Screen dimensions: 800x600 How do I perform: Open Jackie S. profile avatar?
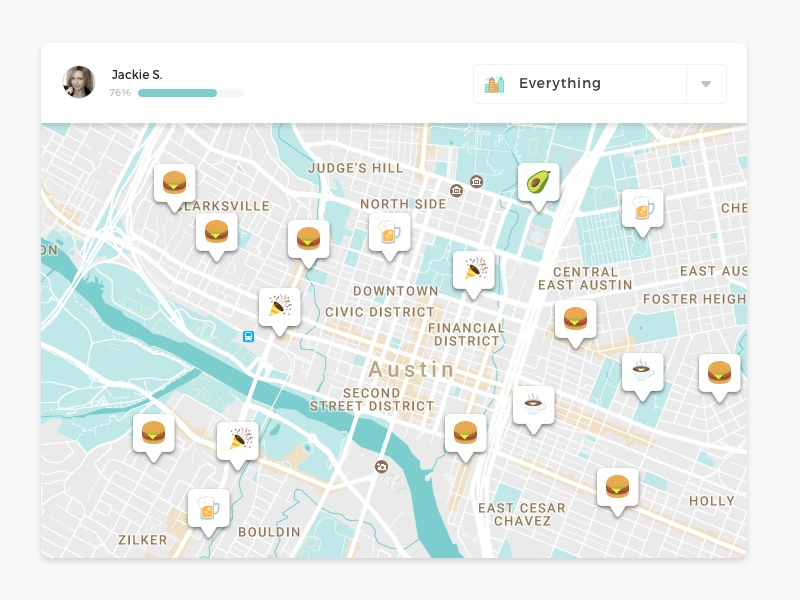(79, 82)
